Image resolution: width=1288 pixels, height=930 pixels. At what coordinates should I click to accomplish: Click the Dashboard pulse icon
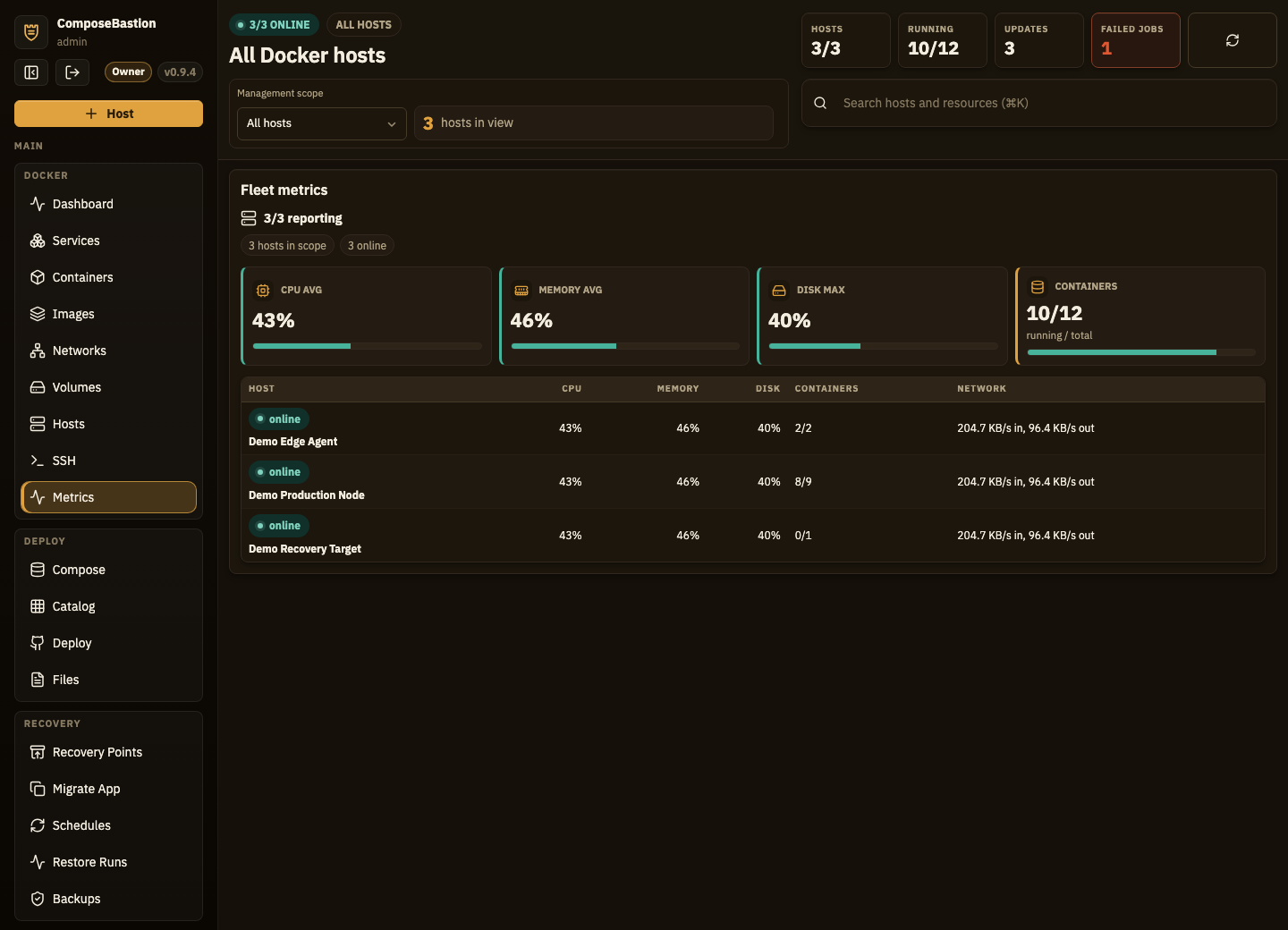[38, 204]
